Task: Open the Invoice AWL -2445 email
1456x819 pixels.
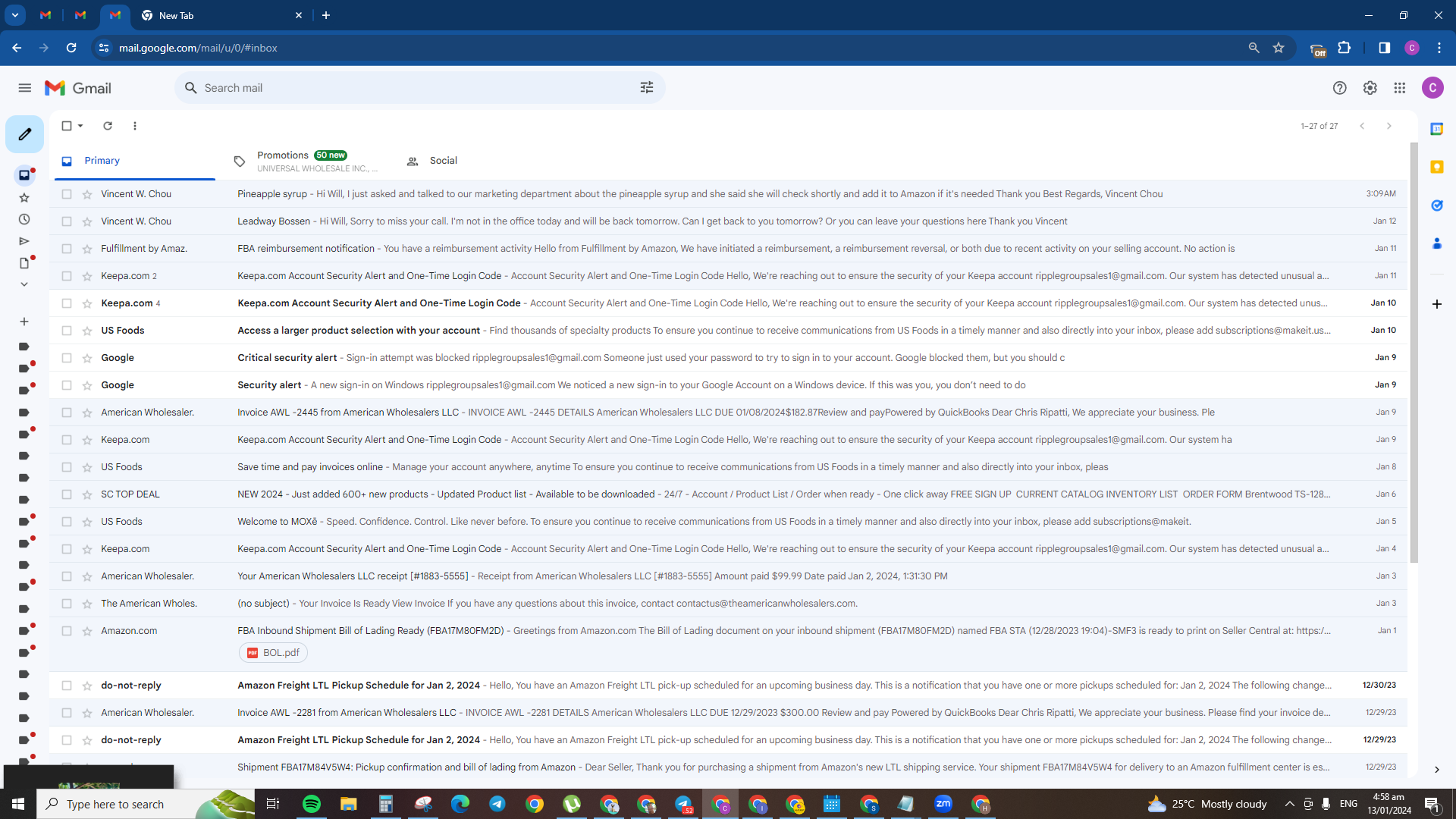Action: pos(729,413)
